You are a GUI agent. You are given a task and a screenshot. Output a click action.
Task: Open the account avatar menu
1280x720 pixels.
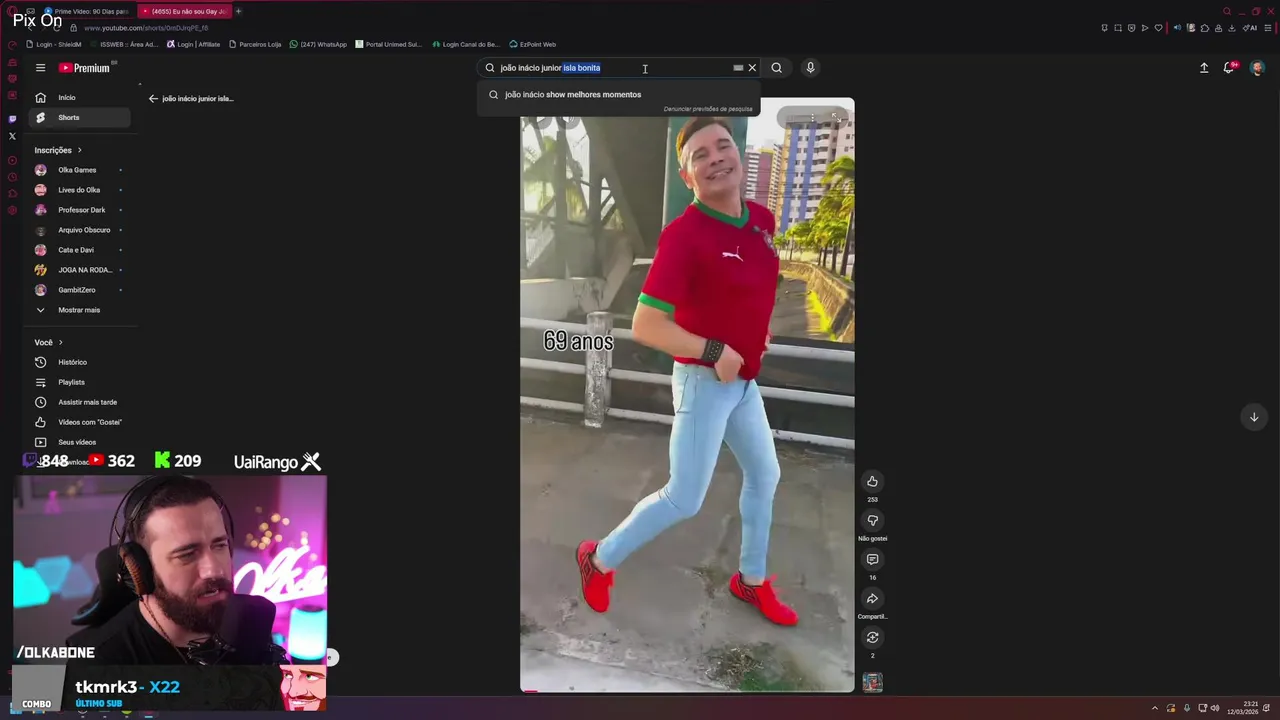tap(1257, 68)
